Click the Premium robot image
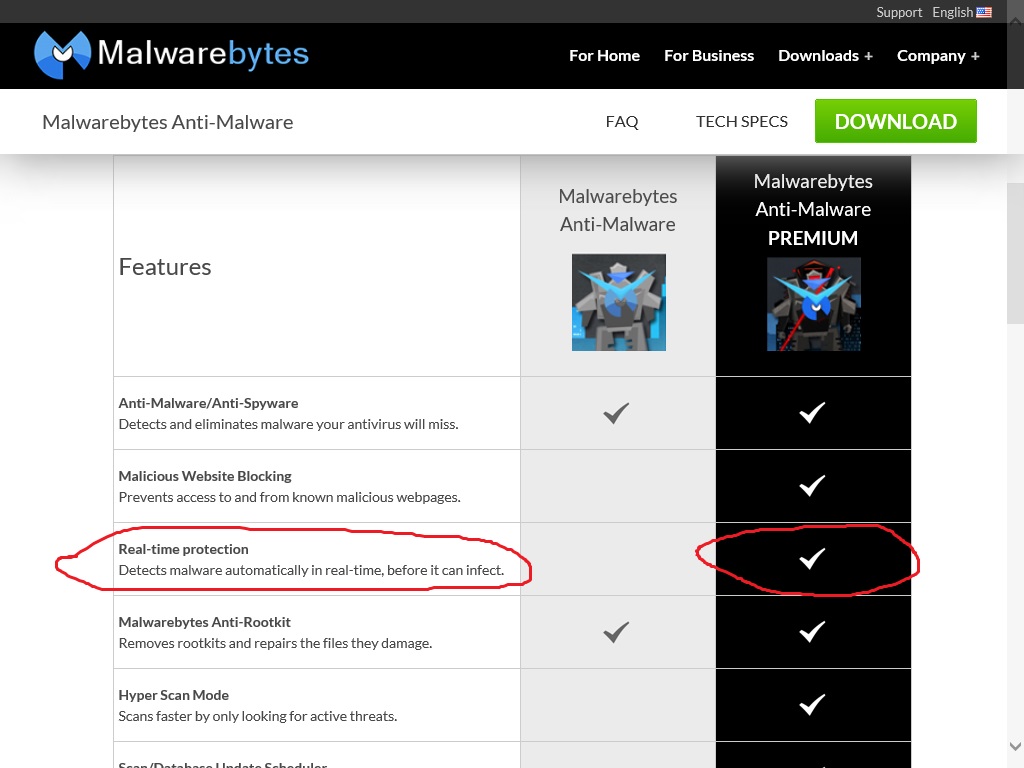This screenshot has width=1024, height=768. coord(813,304)
